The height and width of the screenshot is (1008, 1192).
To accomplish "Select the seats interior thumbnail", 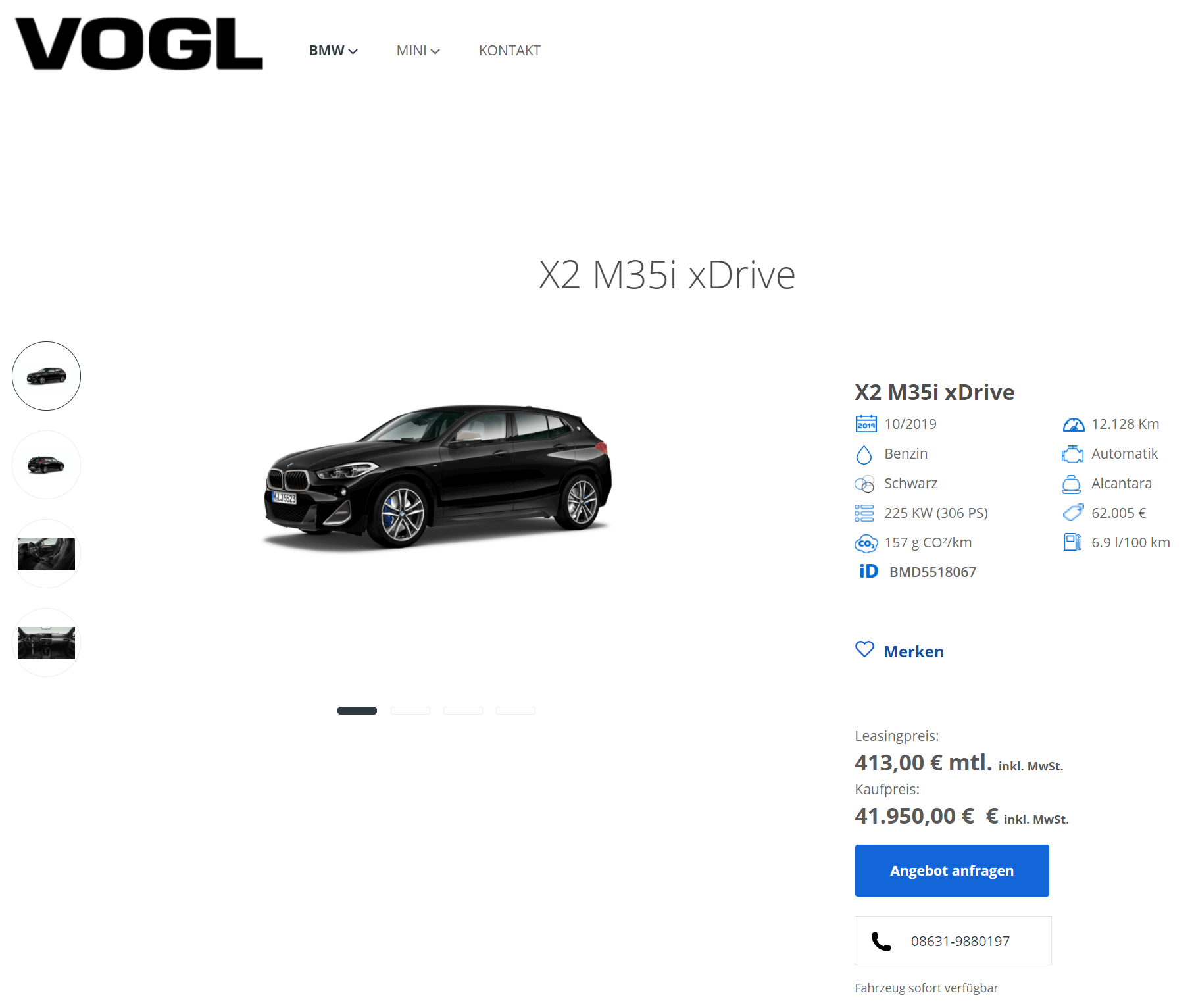I will tap(46, 554).
